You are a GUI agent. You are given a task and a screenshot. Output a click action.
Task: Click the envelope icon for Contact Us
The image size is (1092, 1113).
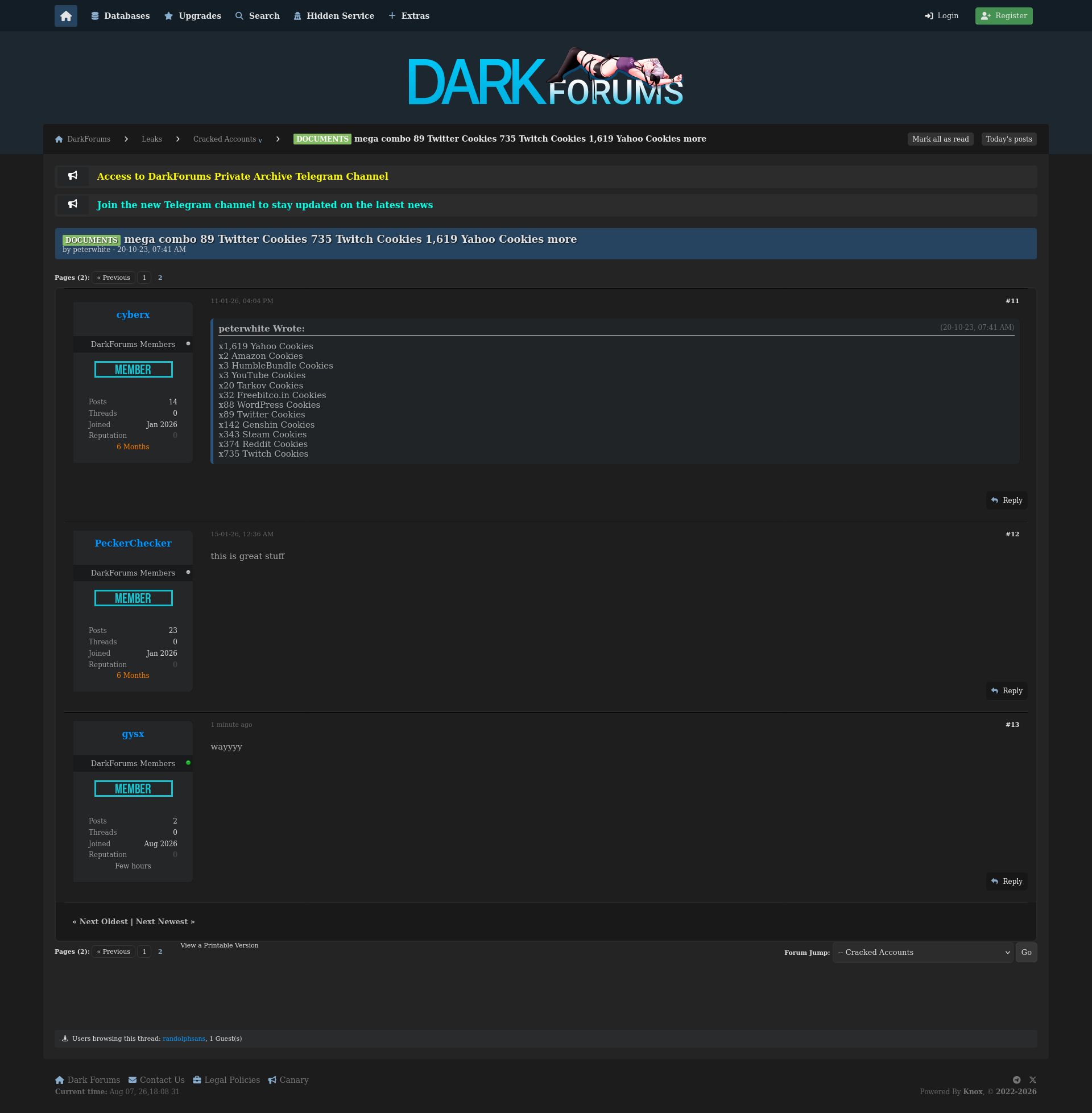(133, 1081)
